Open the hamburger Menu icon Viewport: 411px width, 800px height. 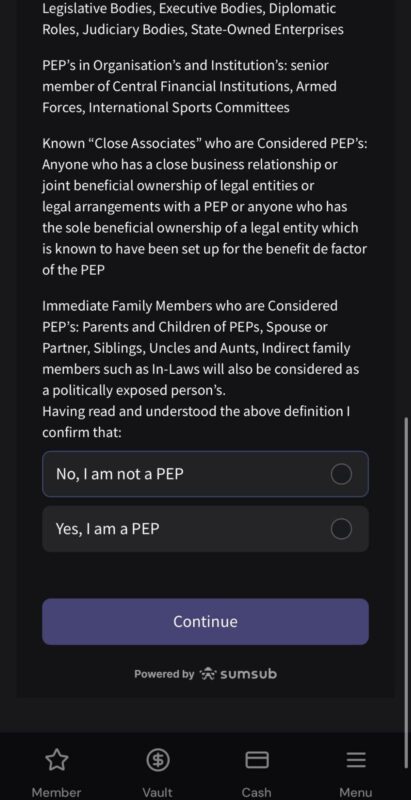click(x=356, y=760)
